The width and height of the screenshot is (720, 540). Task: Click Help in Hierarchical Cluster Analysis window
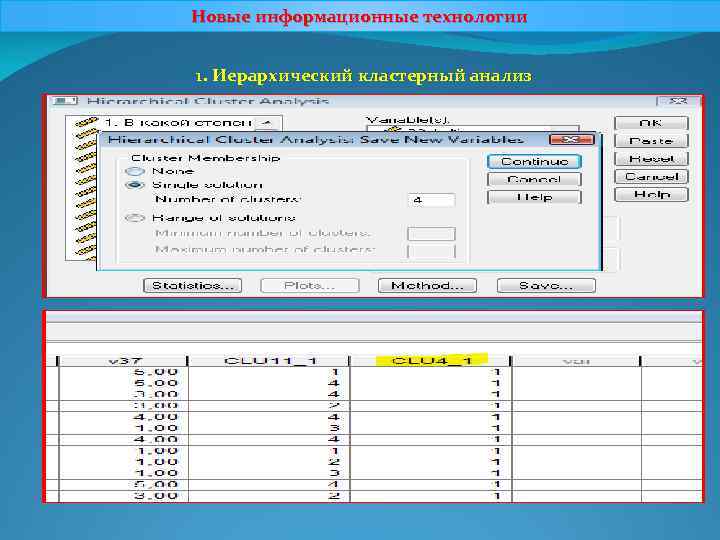pyautogui.click(x=651, y=195)
